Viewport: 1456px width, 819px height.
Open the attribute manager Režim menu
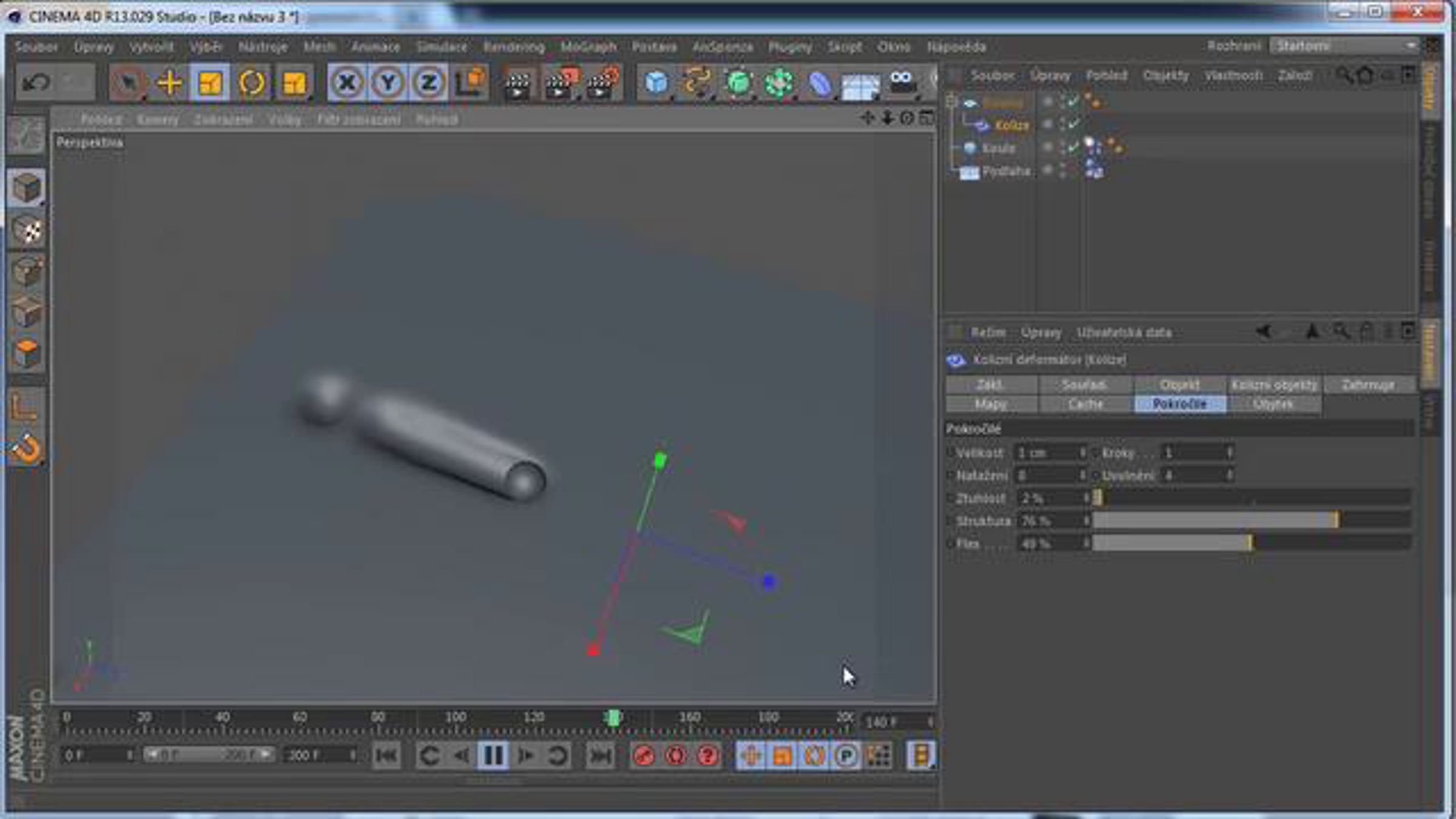tap(988, 332)
